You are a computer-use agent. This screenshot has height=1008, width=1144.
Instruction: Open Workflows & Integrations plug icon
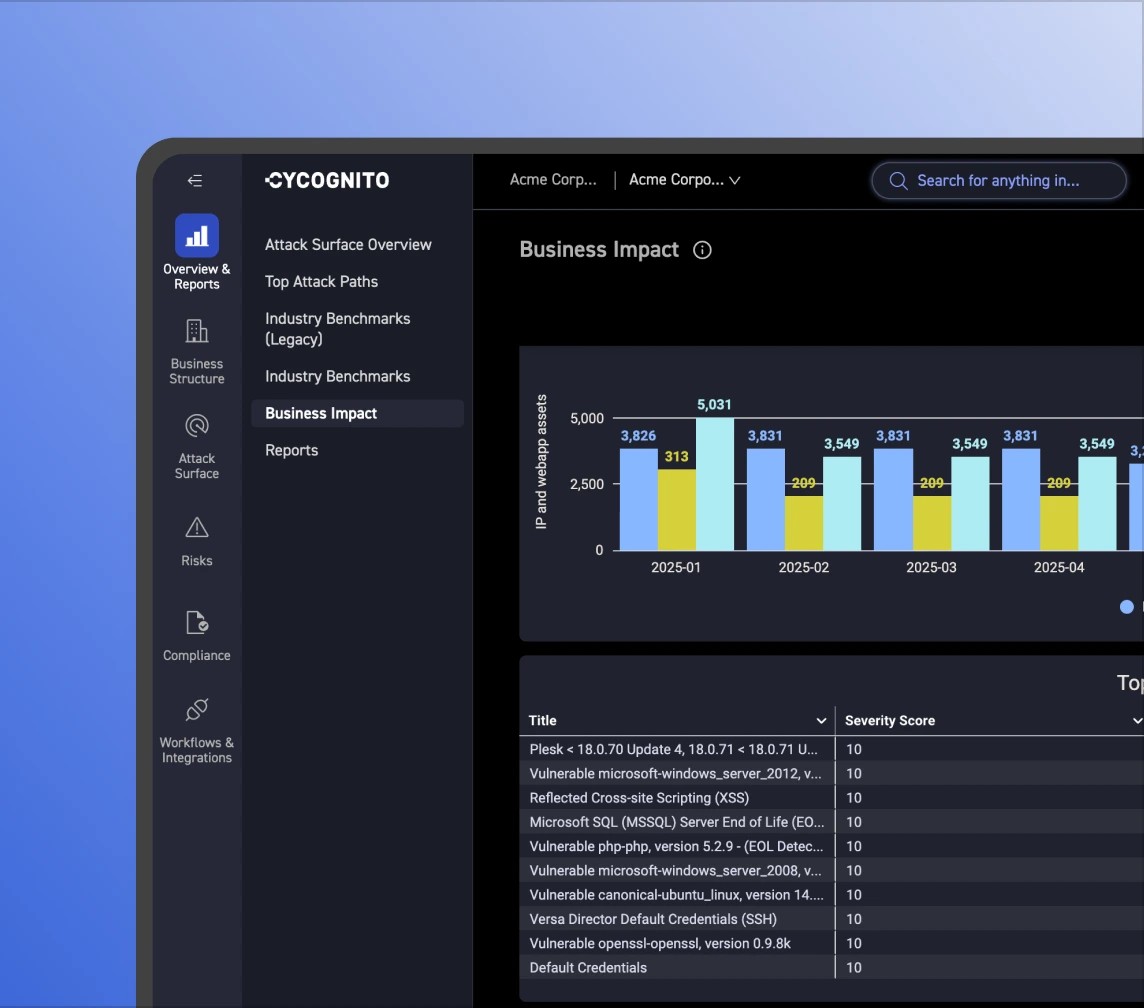(197, 710)
